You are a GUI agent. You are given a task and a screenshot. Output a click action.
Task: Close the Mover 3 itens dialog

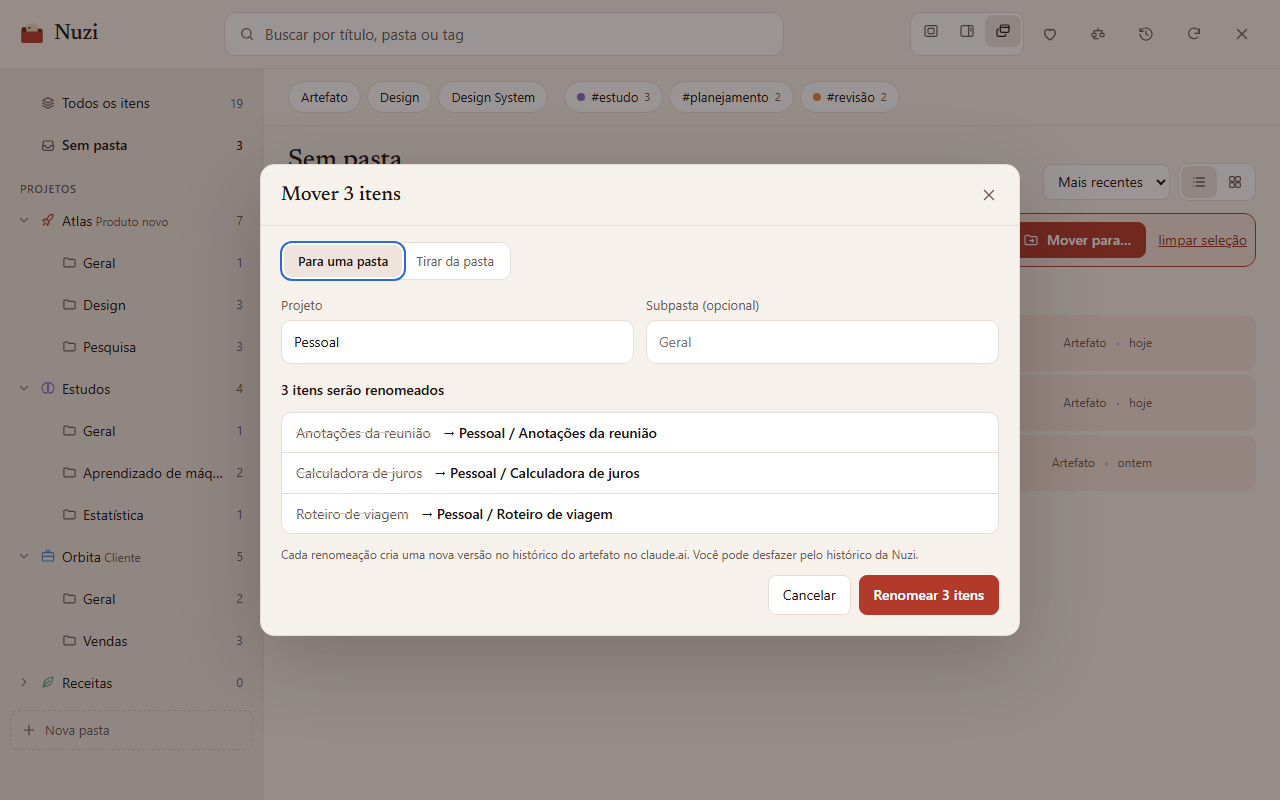pyautogui.click(x=989, y=195)
